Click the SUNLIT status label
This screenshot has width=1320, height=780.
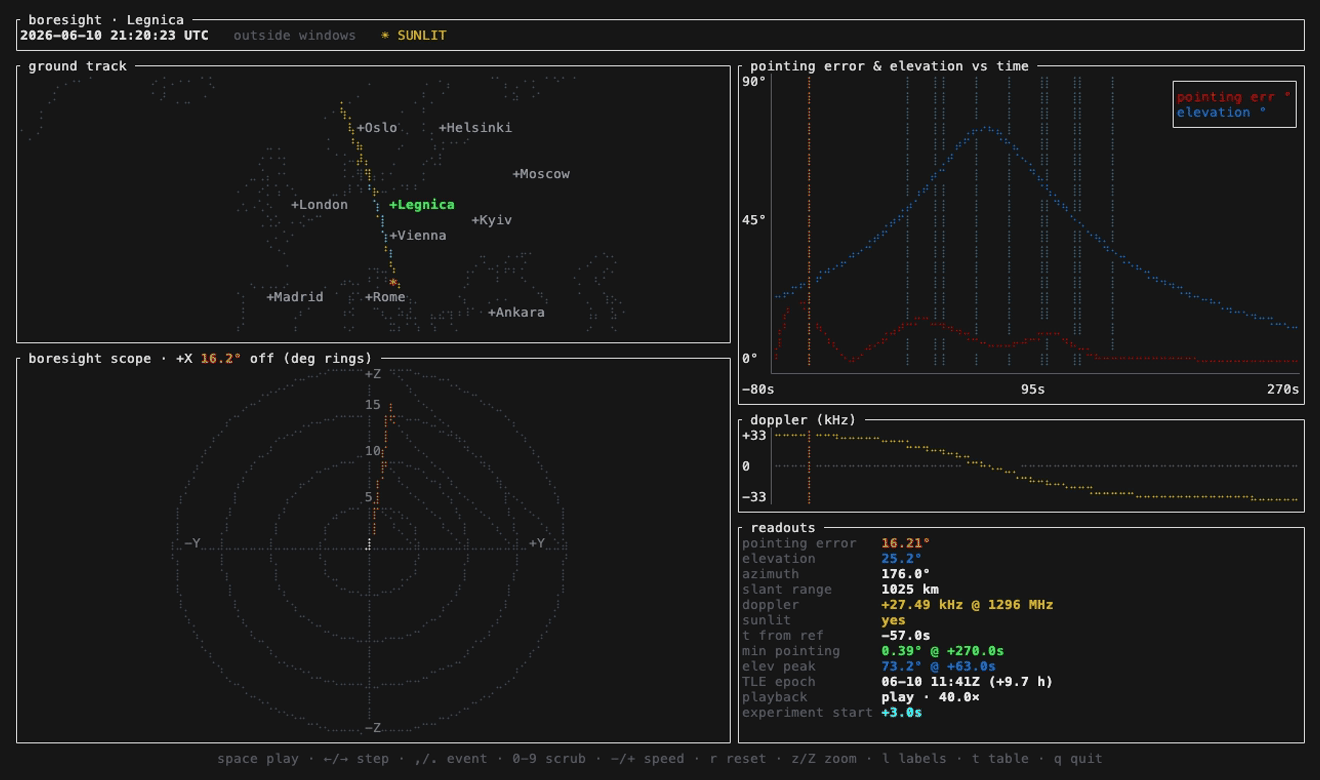click(x=422, y=35)
